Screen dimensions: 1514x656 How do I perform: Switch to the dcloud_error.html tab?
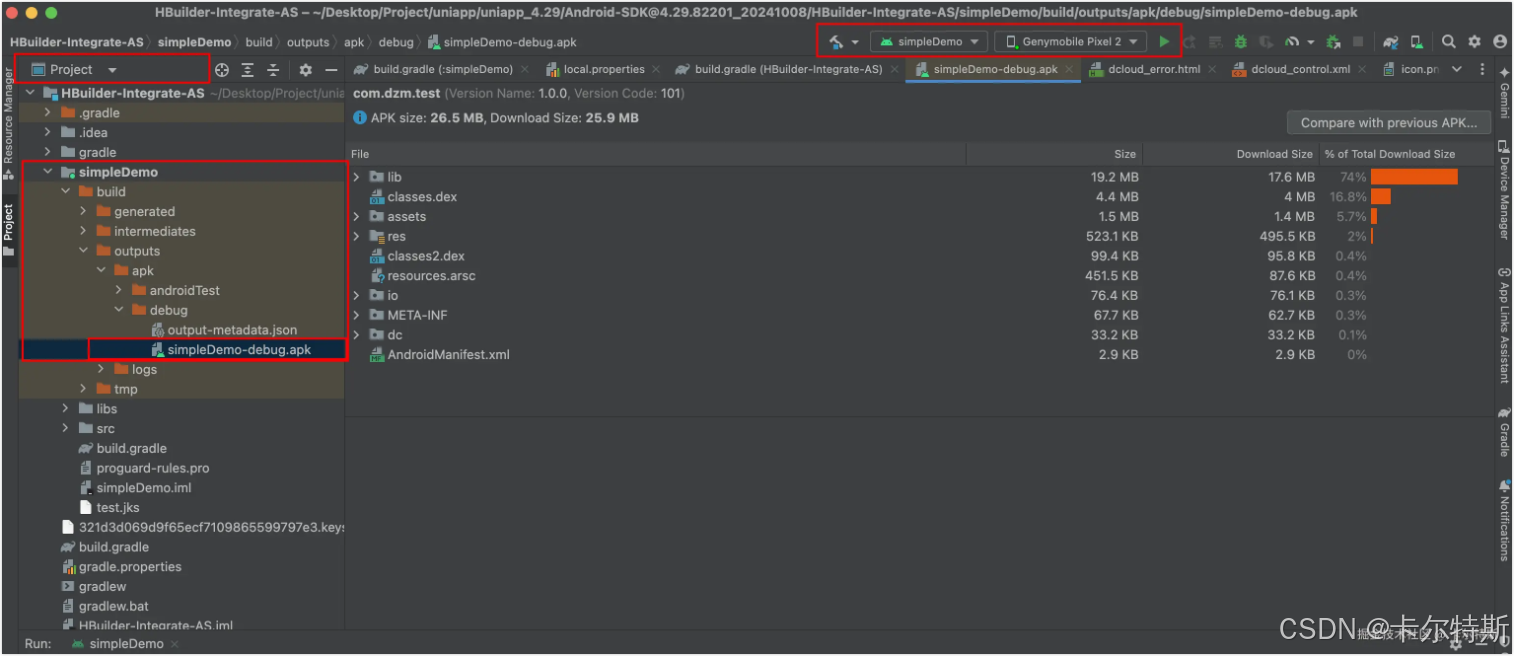[x=1154, y=70]
